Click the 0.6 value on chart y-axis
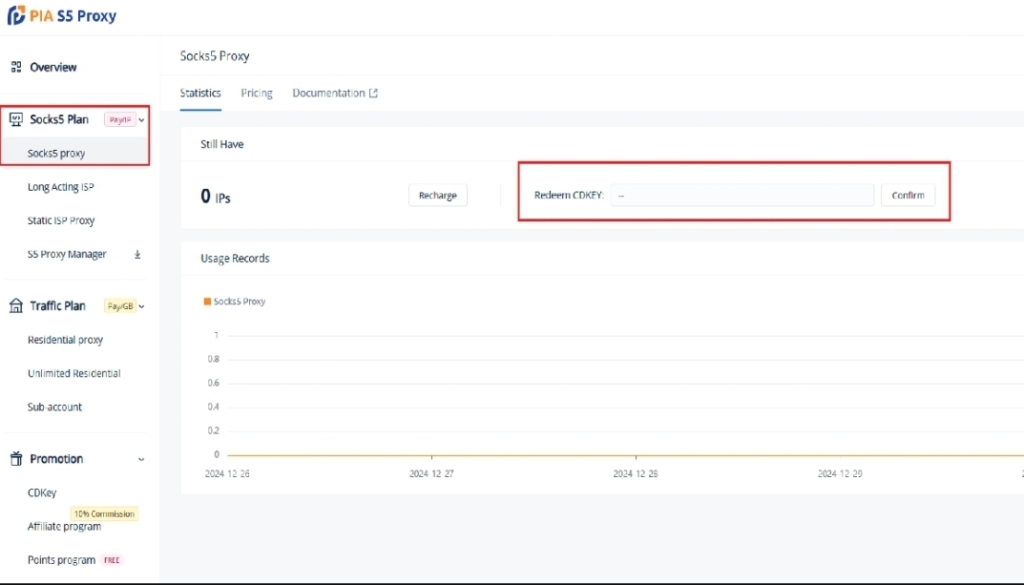1024x585 pixels. (x=214, y=383)
